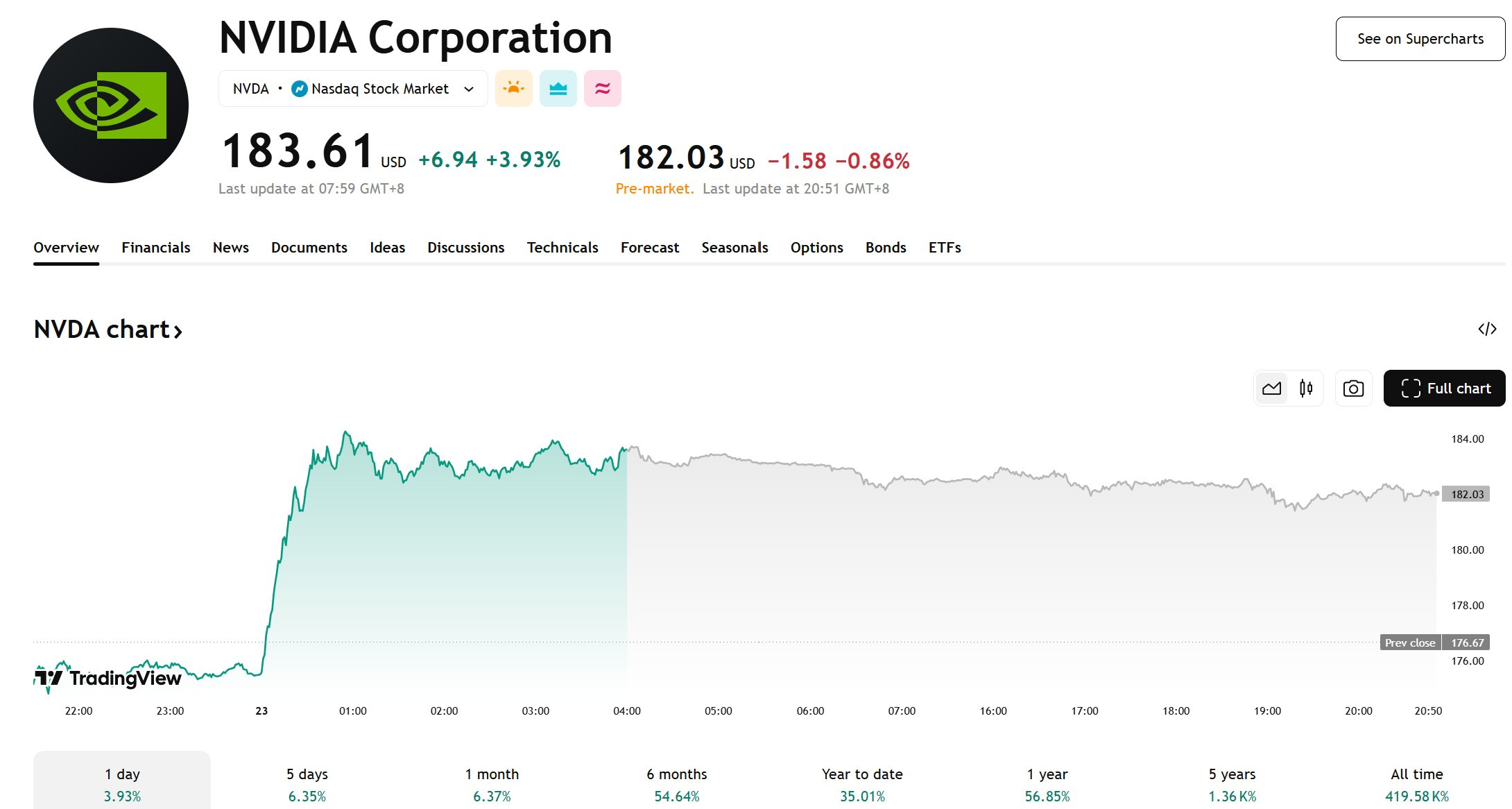
Task: Switch to the Technicals tab
Action: tap(562, 248)
